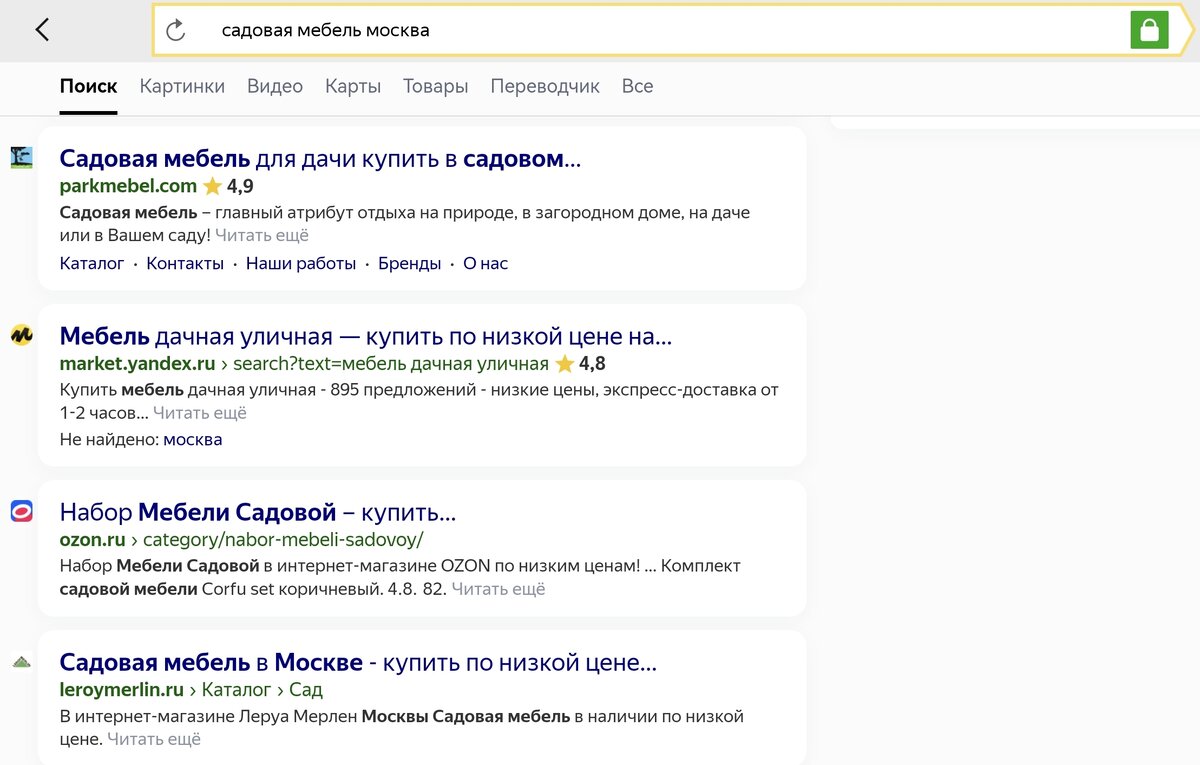Click the green padlock security icon
1200x765 pixels.
tap(1149, 30)
